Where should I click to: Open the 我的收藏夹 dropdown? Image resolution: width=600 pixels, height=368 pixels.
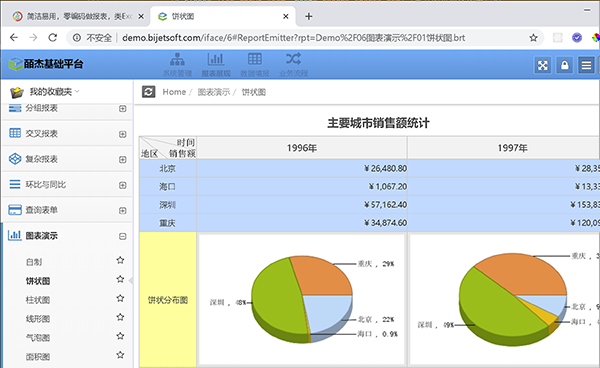coord(77,91)
